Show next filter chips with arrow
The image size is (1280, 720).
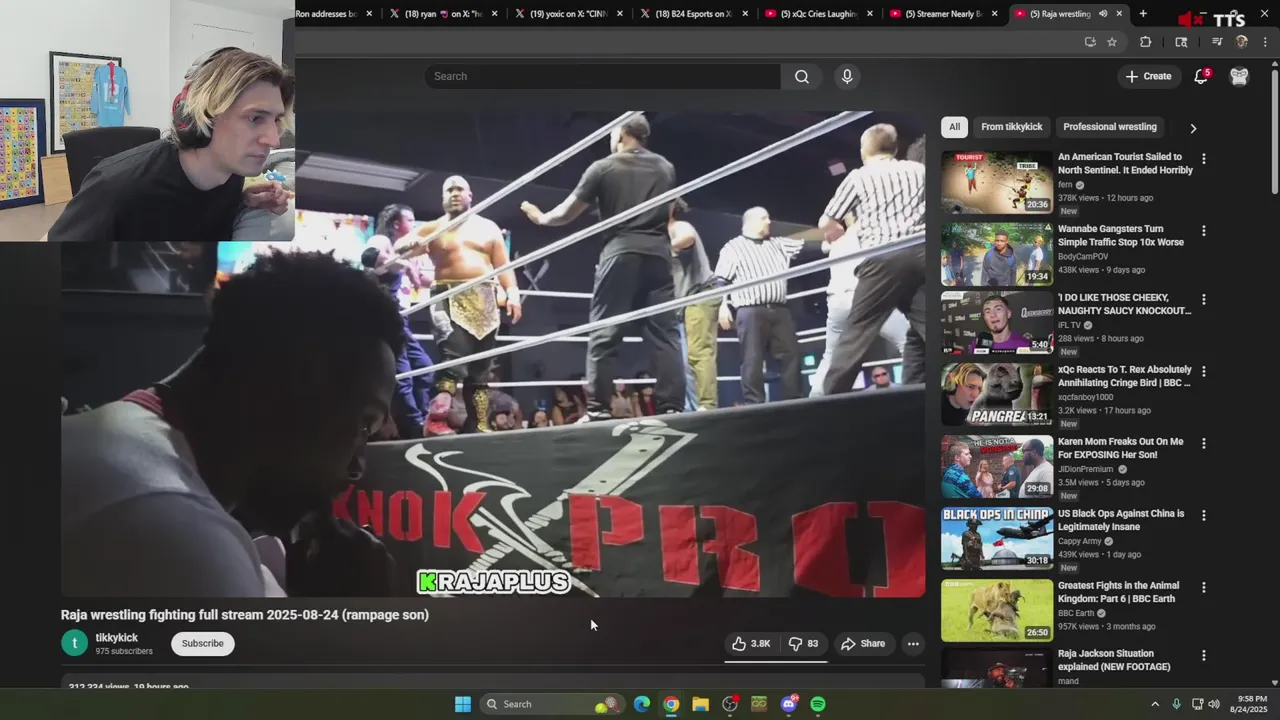1192,128
